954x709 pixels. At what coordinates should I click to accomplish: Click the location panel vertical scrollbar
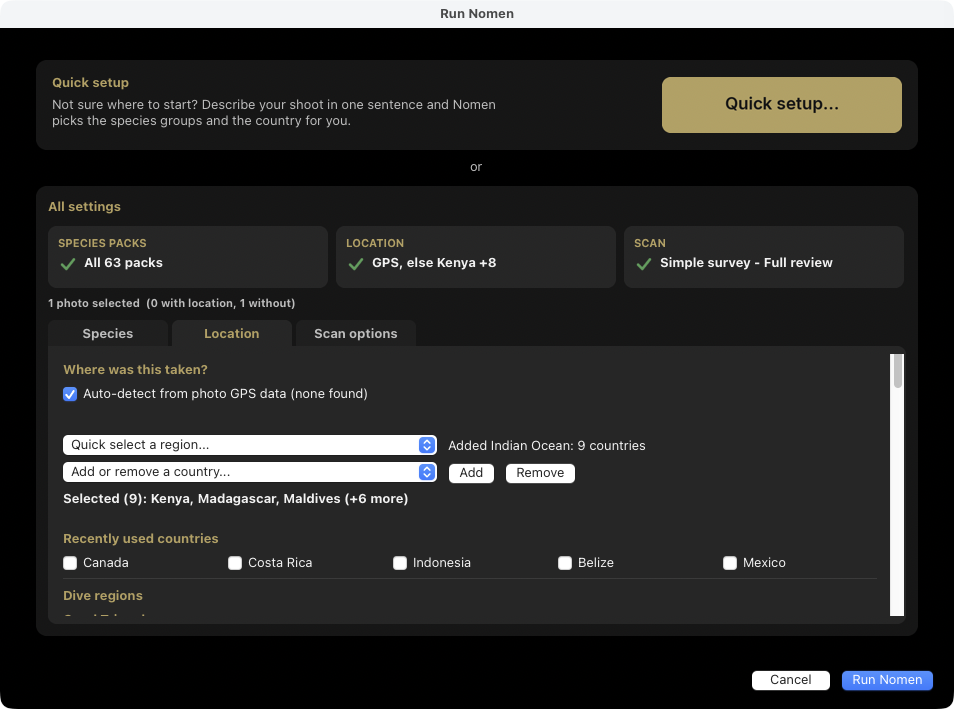coord(897,485)
